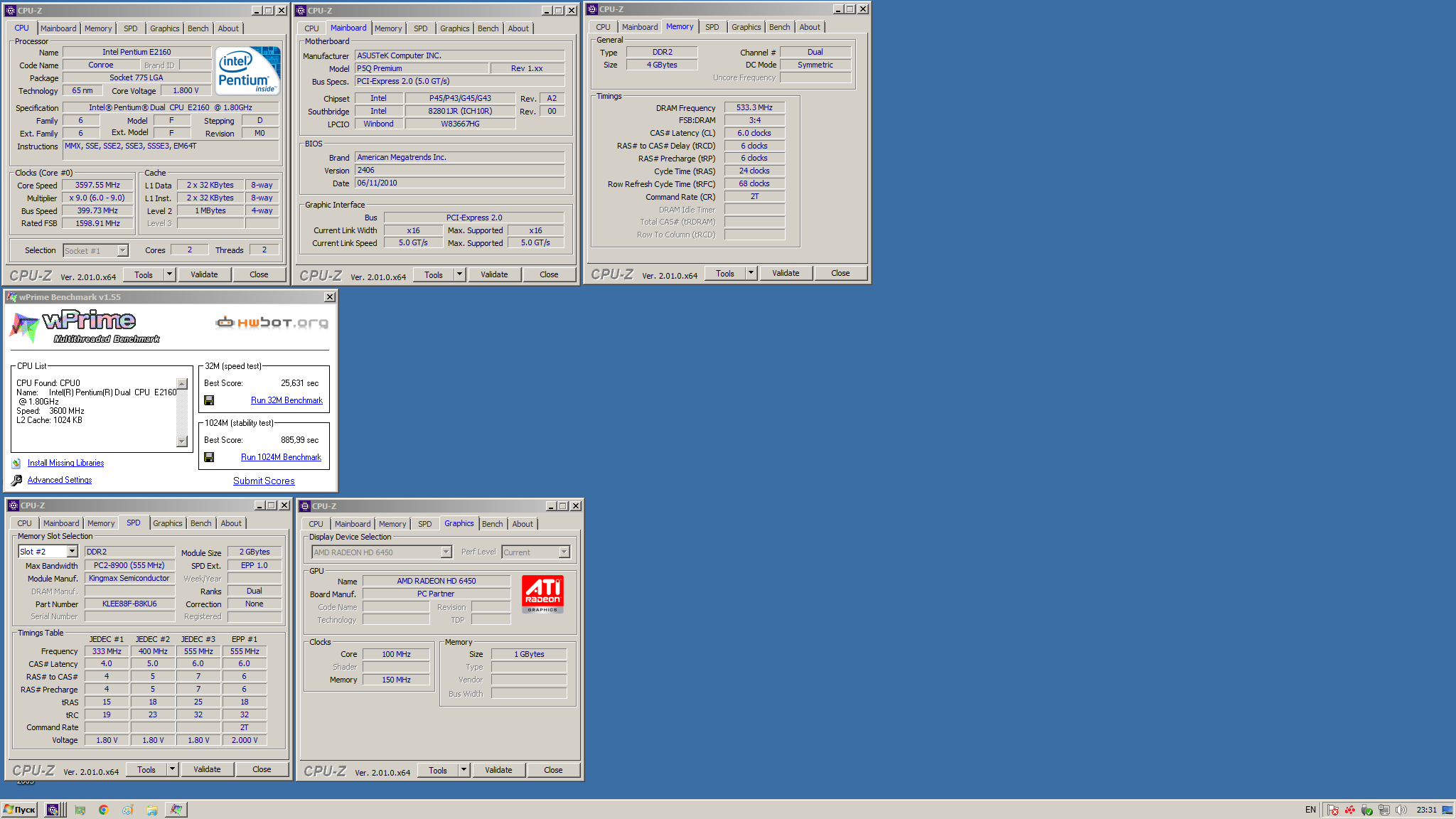Open the Socket #1 Selection dropdown
Image resolution: width=1456 pixels, height=819 pixels.
coord(122,250)
